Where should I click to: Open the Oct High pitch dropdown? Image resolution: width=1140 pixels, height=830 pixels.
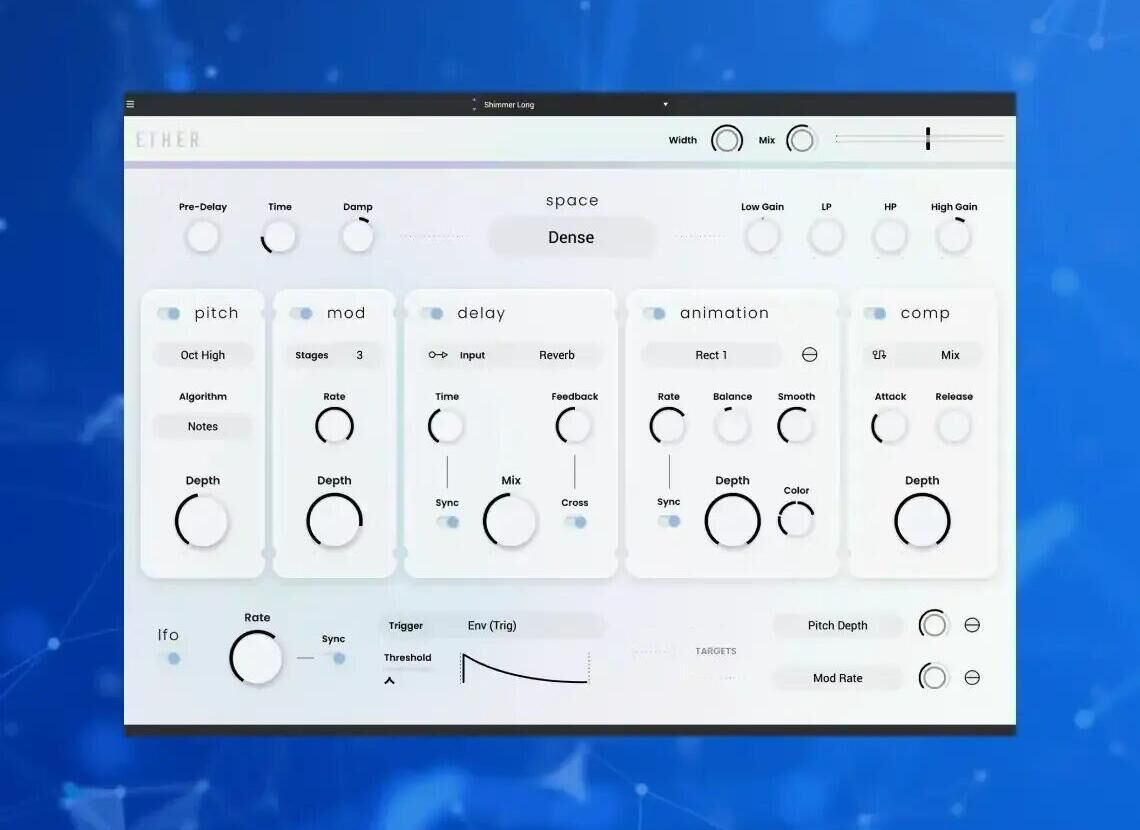click(x=203, y=355)
